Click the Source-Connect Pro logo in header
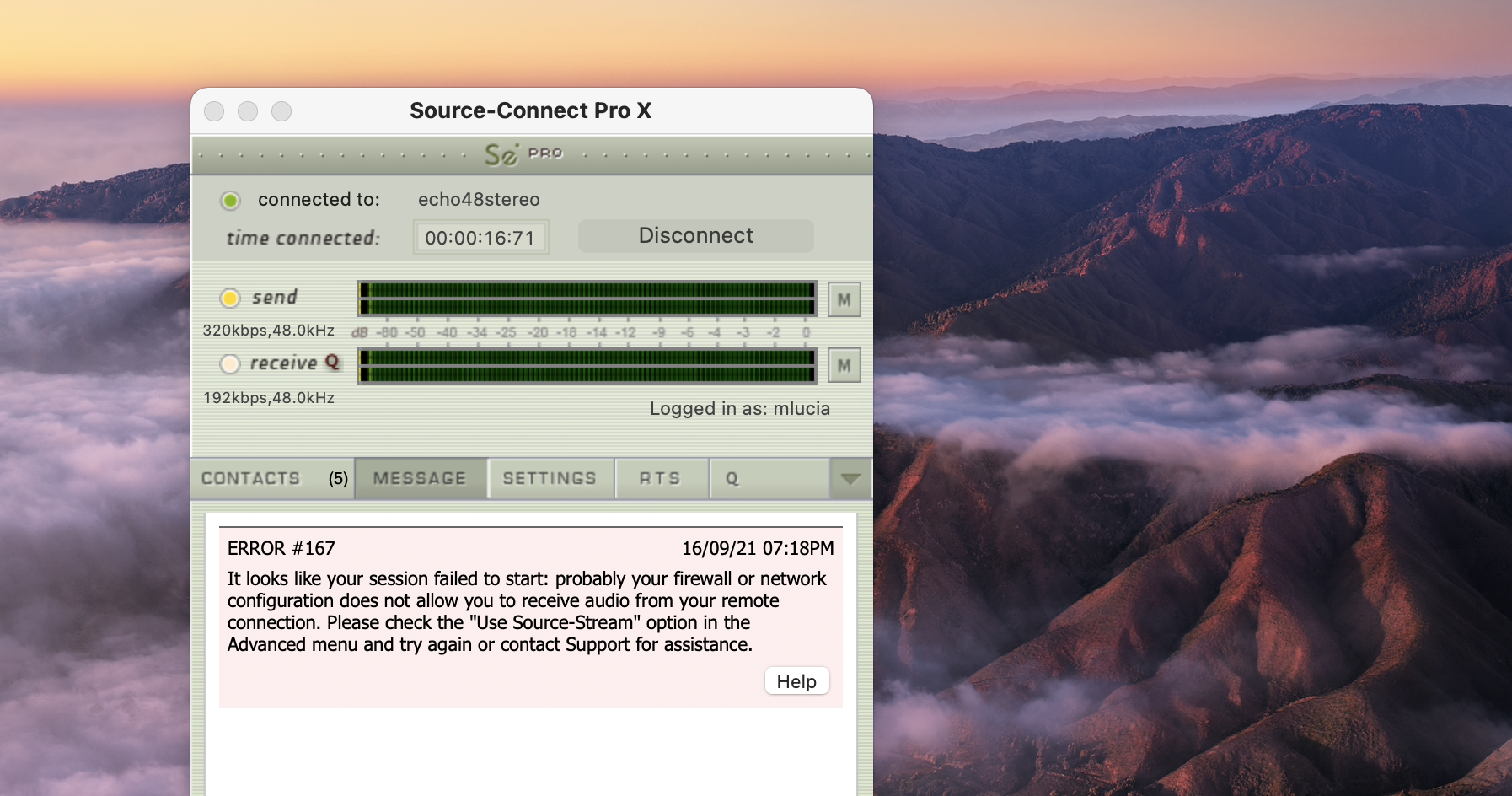1512x796 pixels. click(x=523, y=154)
